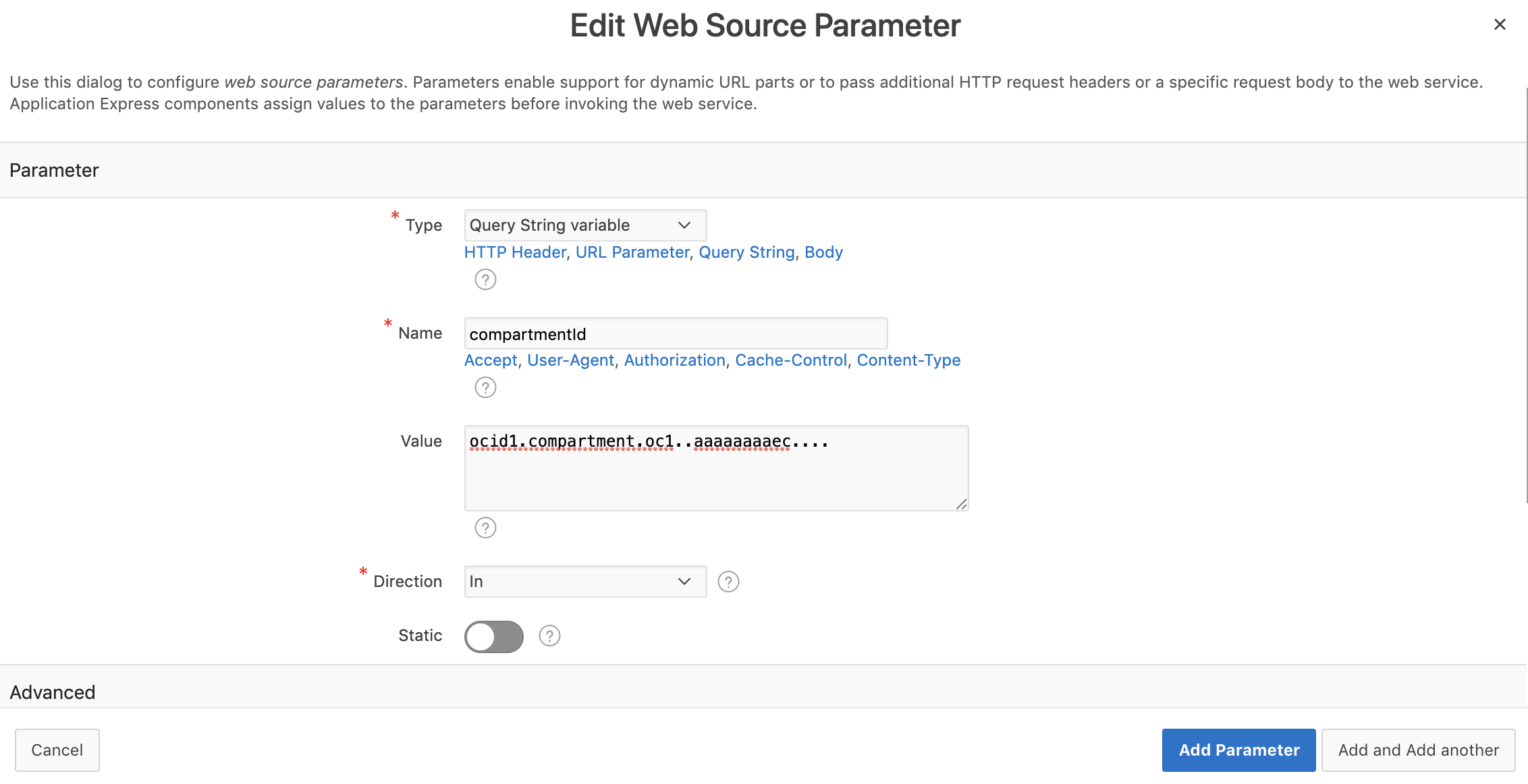
Task: Expand the Direction select list
Action: (x=584, y=582)
